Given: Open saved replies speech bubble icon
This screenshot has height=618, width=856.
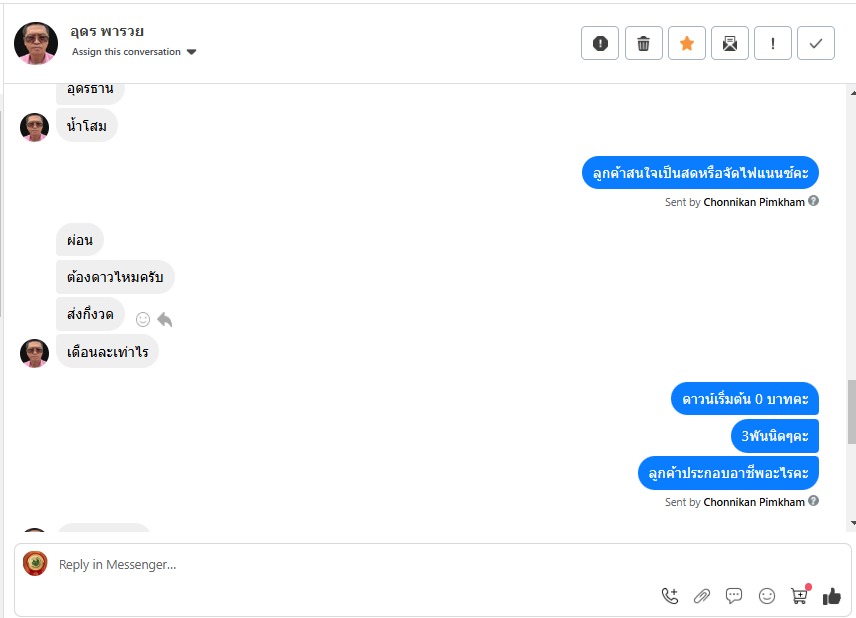Looking at the screenshot, I should (734, 596).
